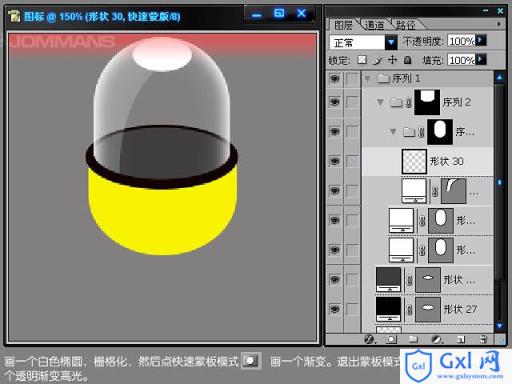Click link box beside 形状 30 eye
The height and width of the screenshot is (384, 512).
352,162
